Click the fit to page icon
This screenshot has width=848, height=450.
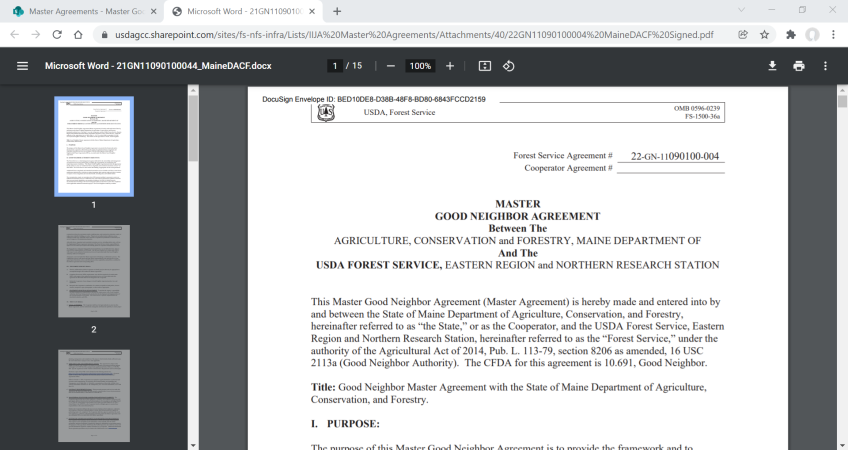485,66
